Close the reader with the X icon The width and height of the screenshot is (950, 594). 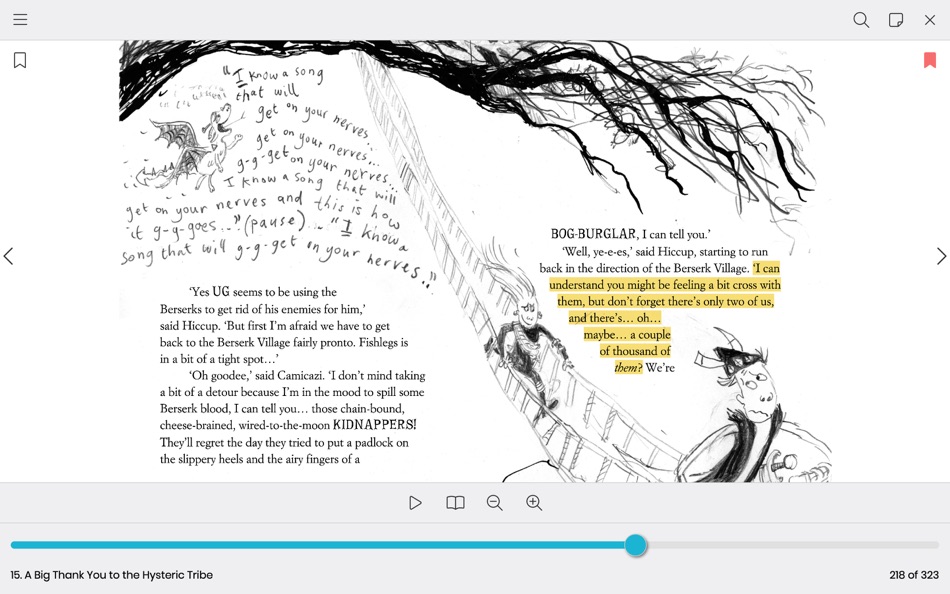pos(930,20)
